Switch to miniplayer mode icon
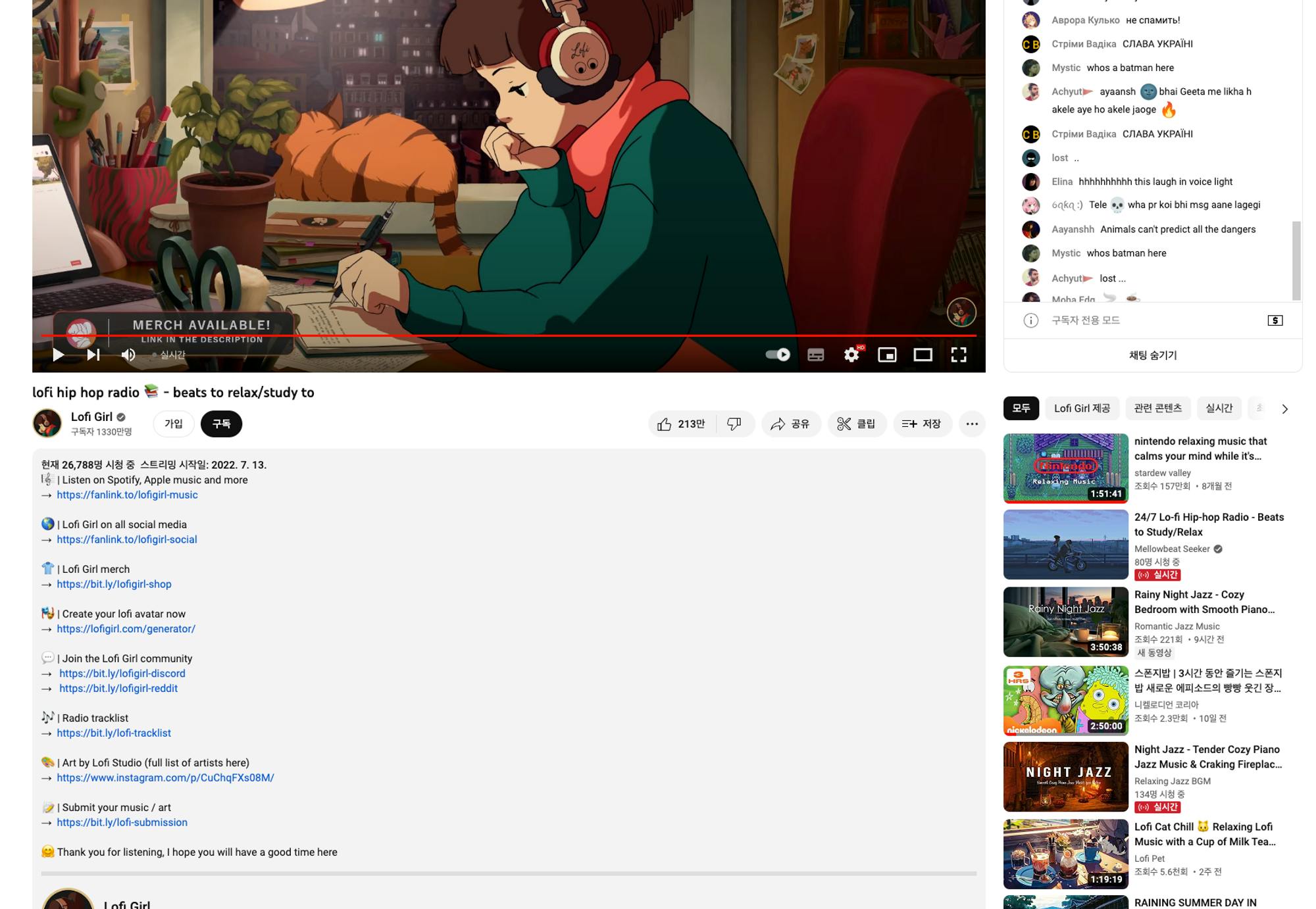The image size is (1316, 909). point(887,355)
